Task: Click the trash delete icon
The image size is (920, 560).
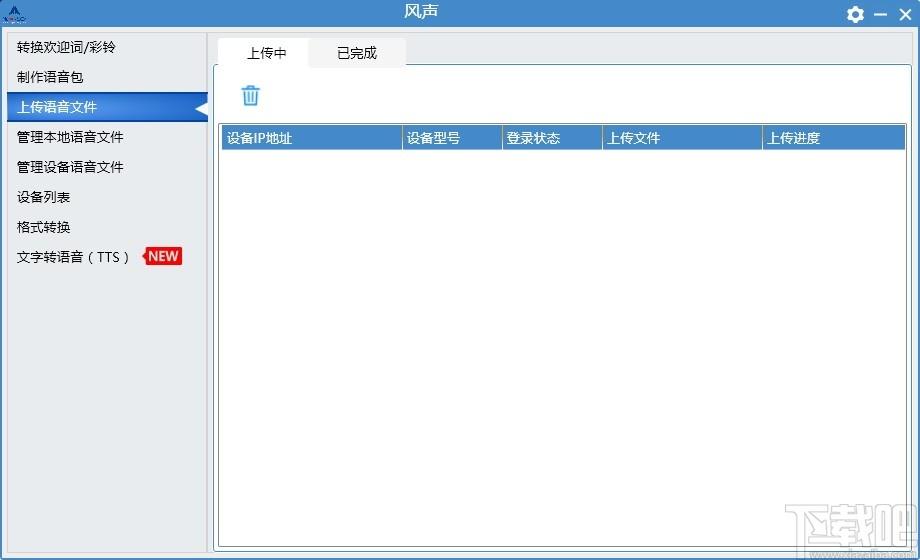Action: (250, 95)
